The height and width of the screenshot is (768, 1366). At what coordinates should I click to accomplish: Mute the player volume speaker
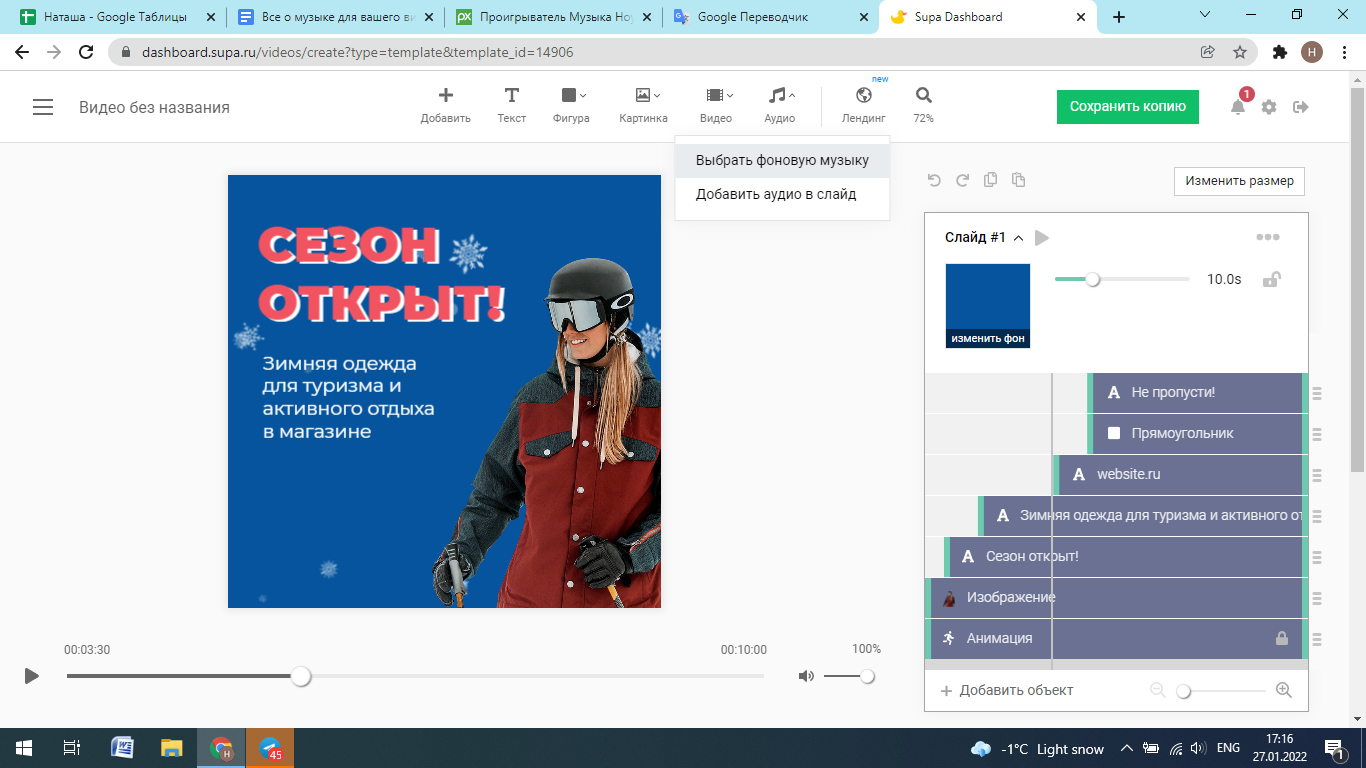(806, 676)
